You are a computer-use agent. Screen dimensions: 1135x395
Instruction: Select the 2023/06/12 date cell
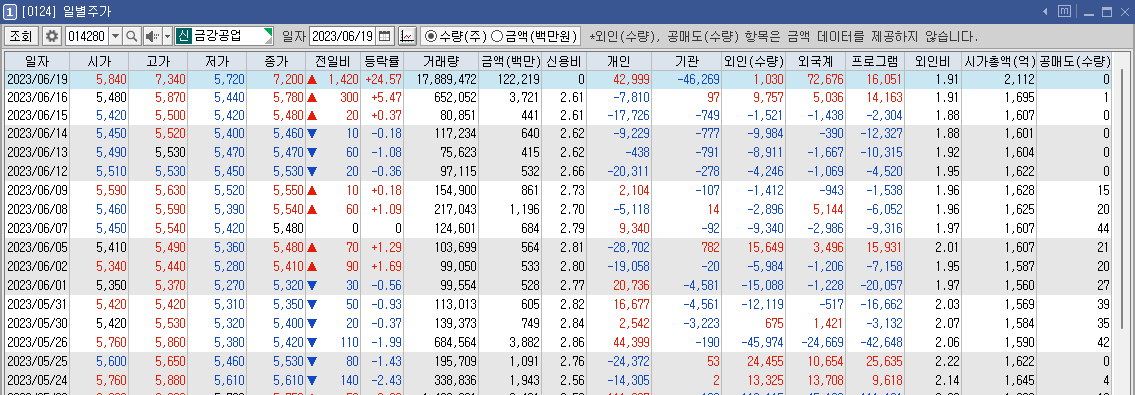[37, 171]
